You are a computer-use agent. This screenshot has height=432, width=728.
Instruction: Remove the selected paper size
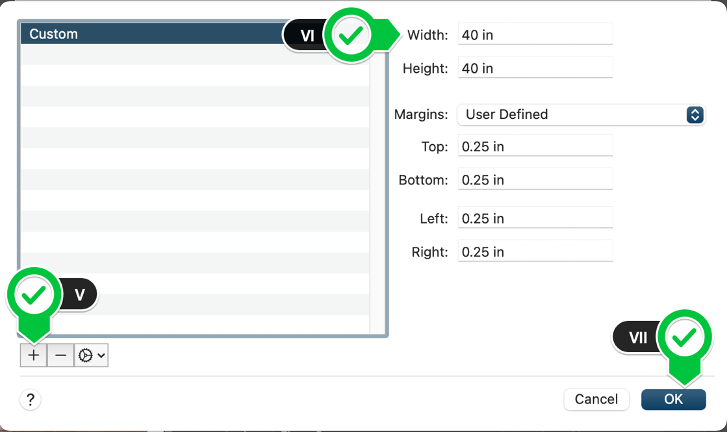point(60,355)
